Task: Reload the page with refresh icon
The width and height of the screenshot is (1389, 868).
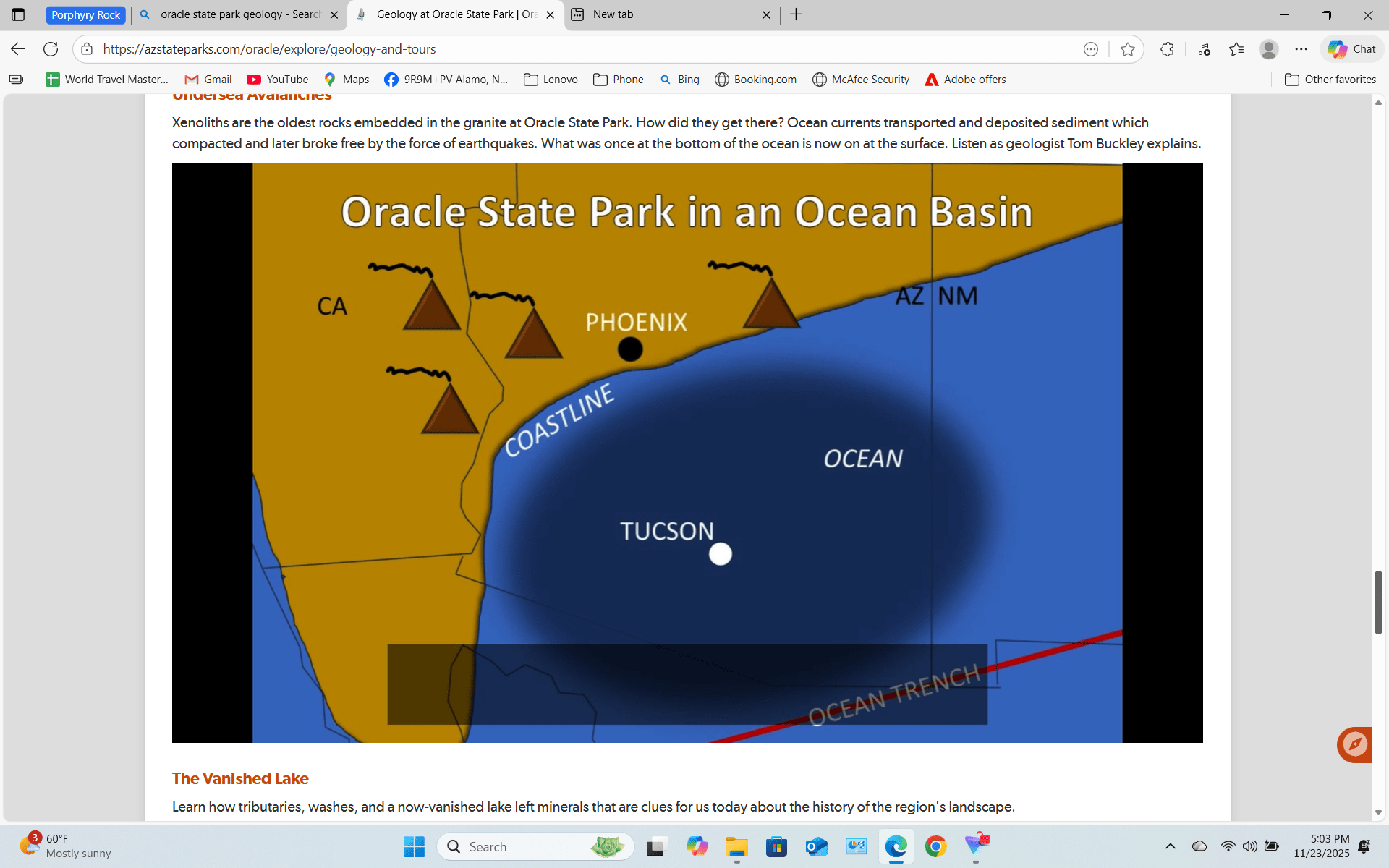Action: coord(51,49)
